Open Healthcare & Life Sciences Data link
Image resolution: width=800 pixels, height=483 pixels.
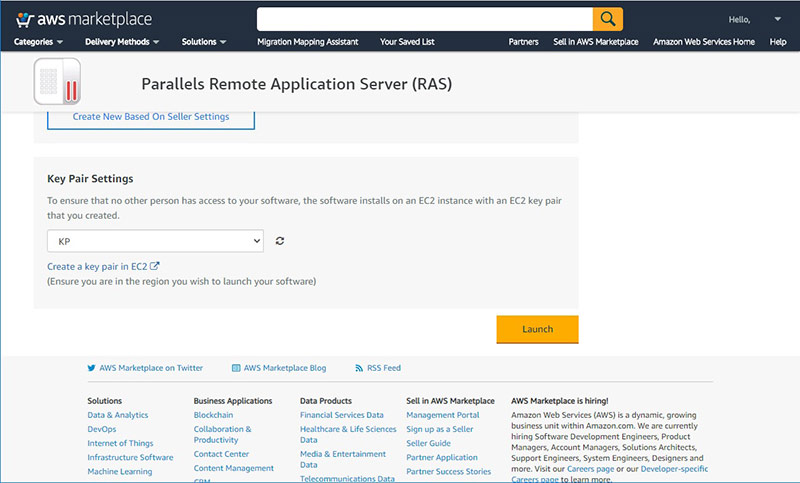click(x=348, y=435)
